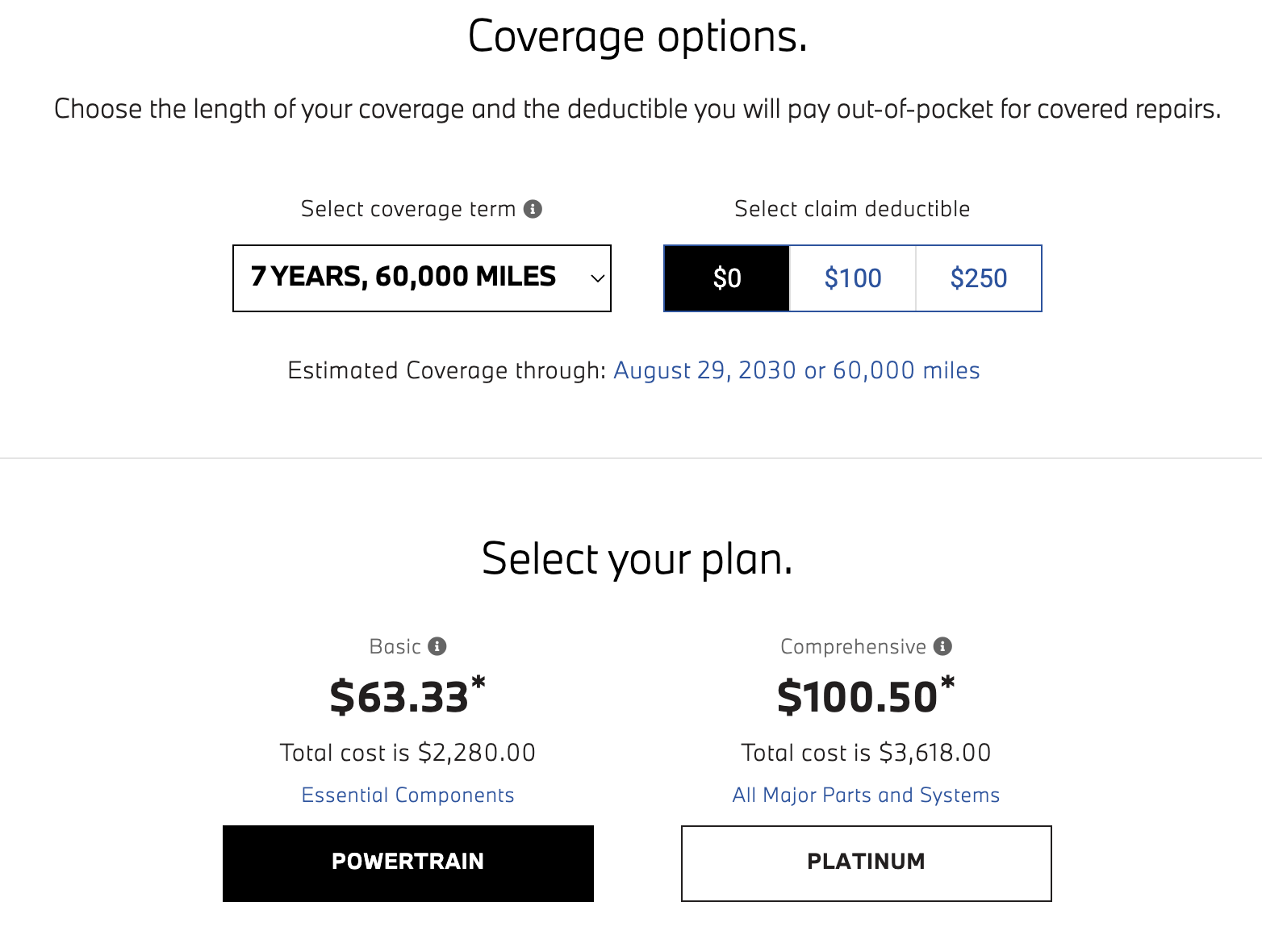Click the Select your plan heading
The height and width of the screenshot is (952, 1262).
pyautogui.click(x=637, y=559)
